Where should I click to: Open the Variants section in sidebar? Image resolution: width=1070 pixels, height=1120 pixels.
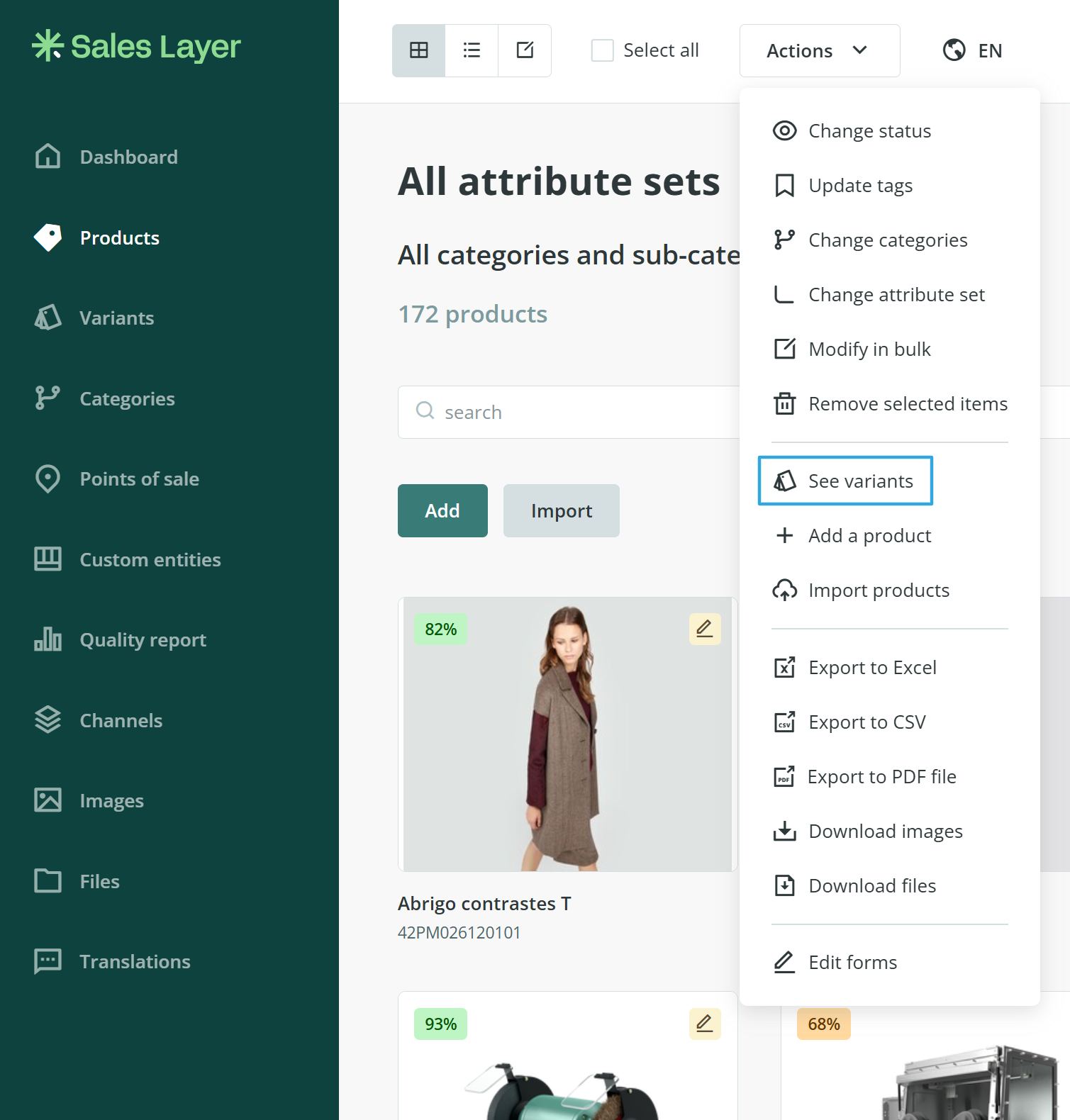click(x=94, y=318)
